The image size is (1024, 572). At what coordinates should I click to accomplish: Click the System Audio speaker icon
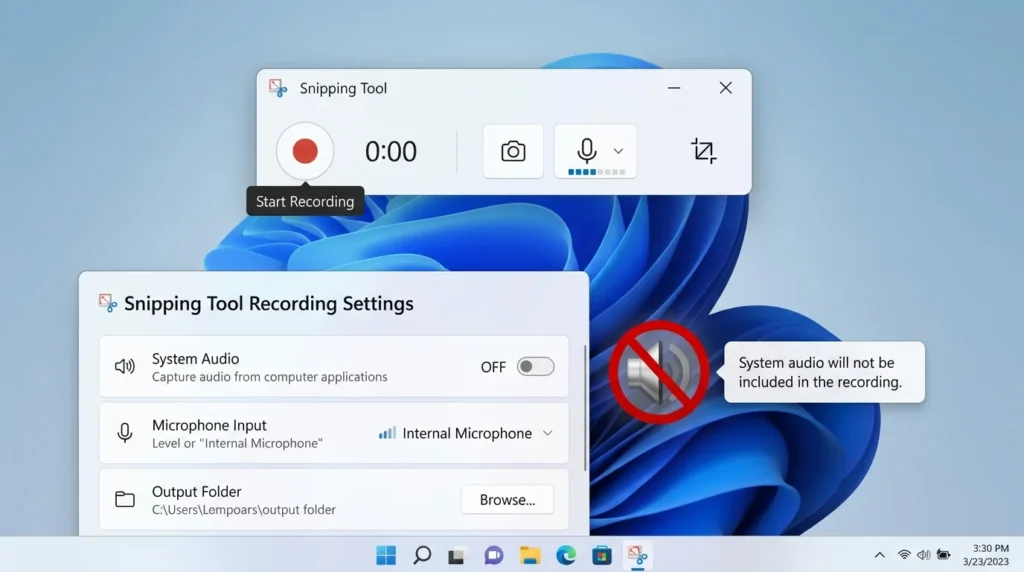tap(125, 366)
